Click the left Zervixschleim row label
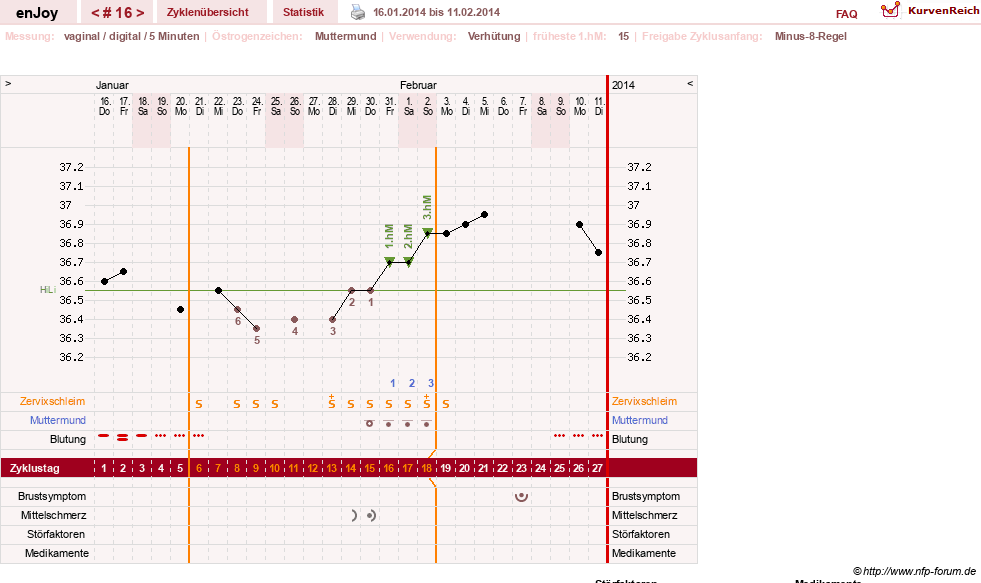The height and width of the screenshot is (583, 981). click(x=53, y=401)
